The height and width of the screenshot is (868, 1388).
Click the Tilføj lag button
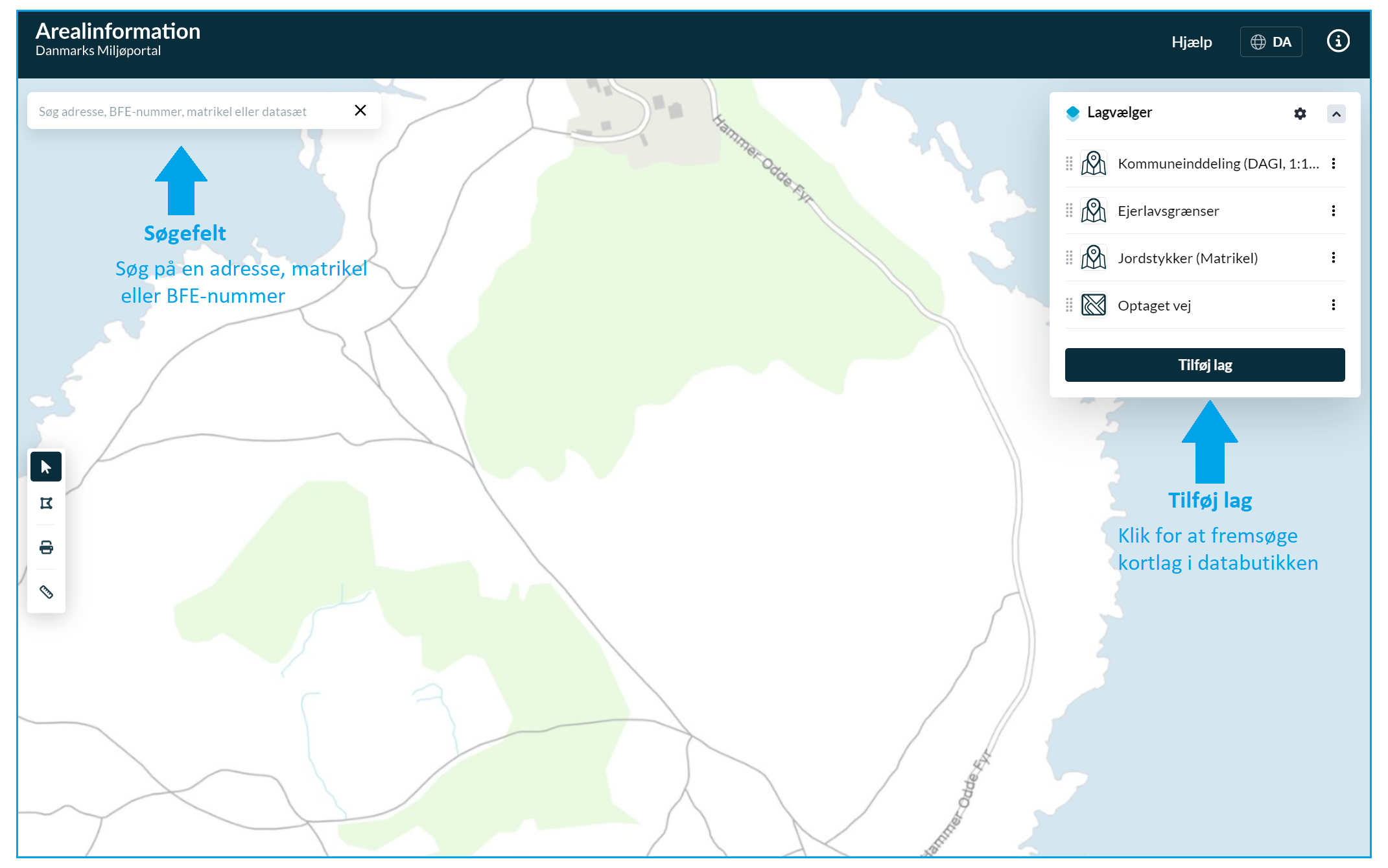[x=1205, y=365]
